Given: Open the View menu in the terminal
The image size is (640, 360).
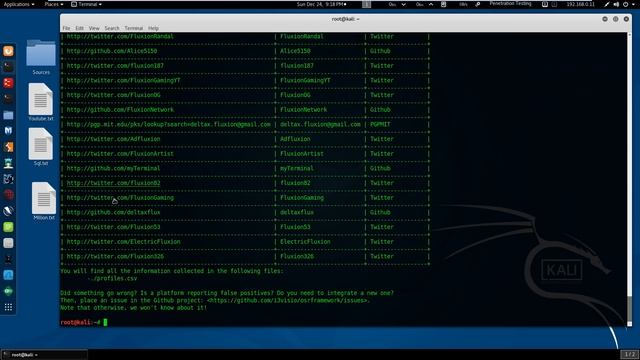Looking at the screenshot, I should click(94, 28).
